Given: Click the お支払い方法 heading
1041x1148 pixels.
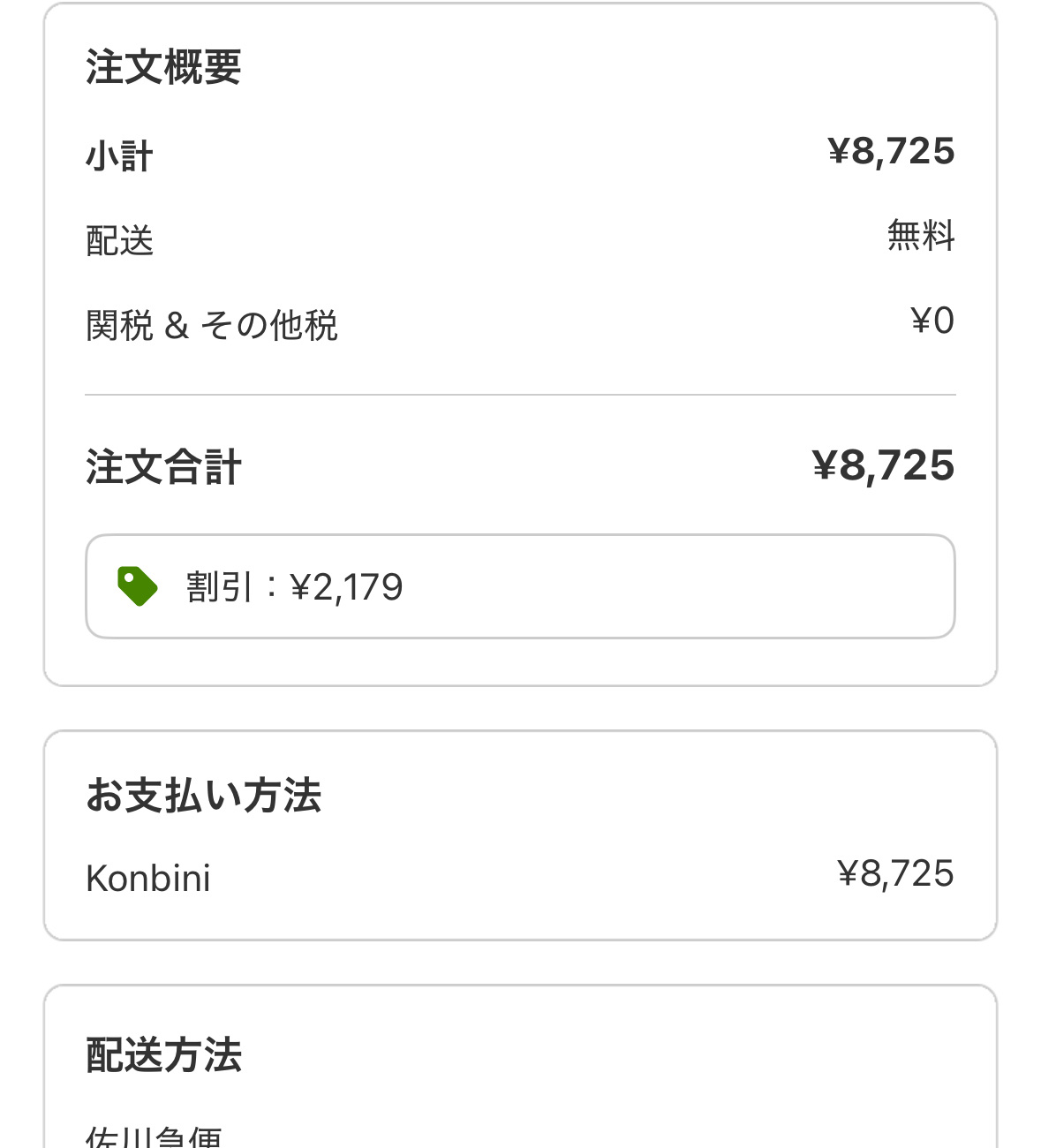Looking at the screenshot, I should point(203,795).
